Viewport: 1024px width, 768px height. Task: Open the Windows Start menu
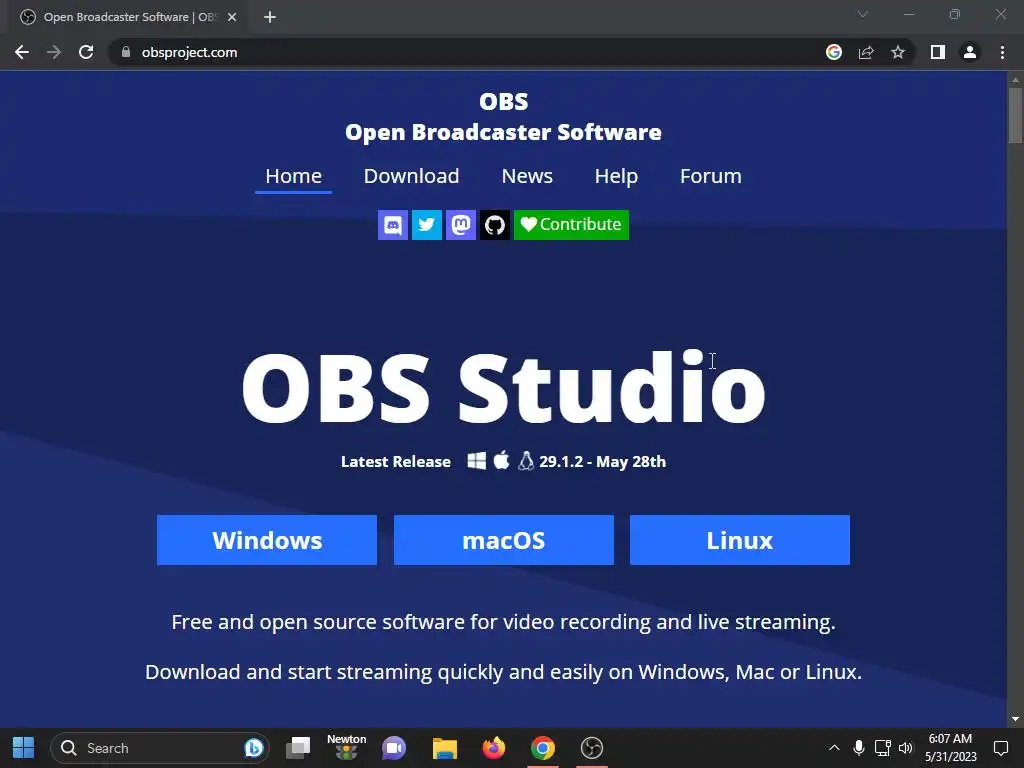[24, 748]
